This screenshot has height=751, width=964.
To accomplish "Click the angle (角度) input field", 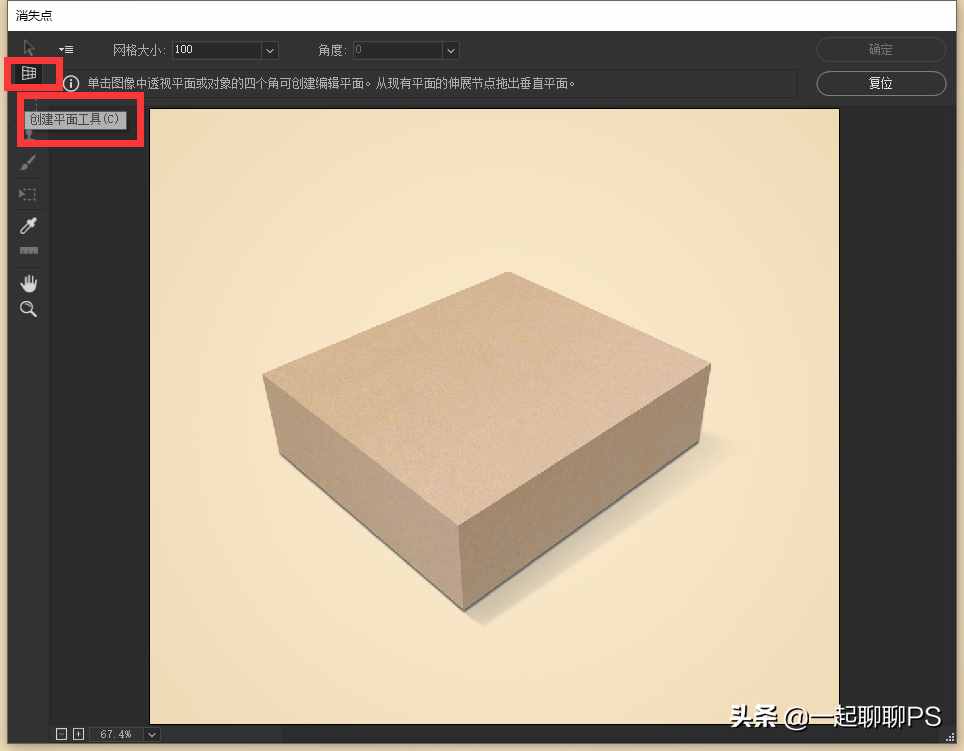I will coord(398,50).
